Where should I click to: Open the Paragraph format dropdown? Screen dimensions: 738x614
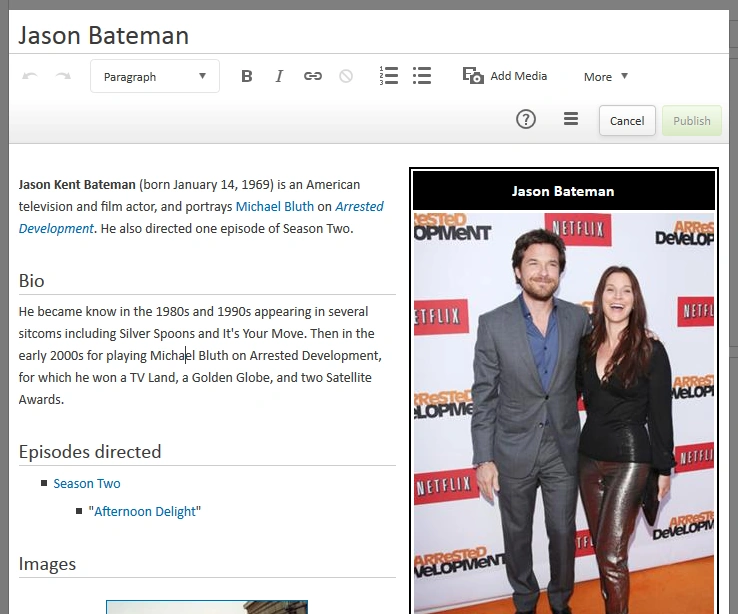click(155, 77)
